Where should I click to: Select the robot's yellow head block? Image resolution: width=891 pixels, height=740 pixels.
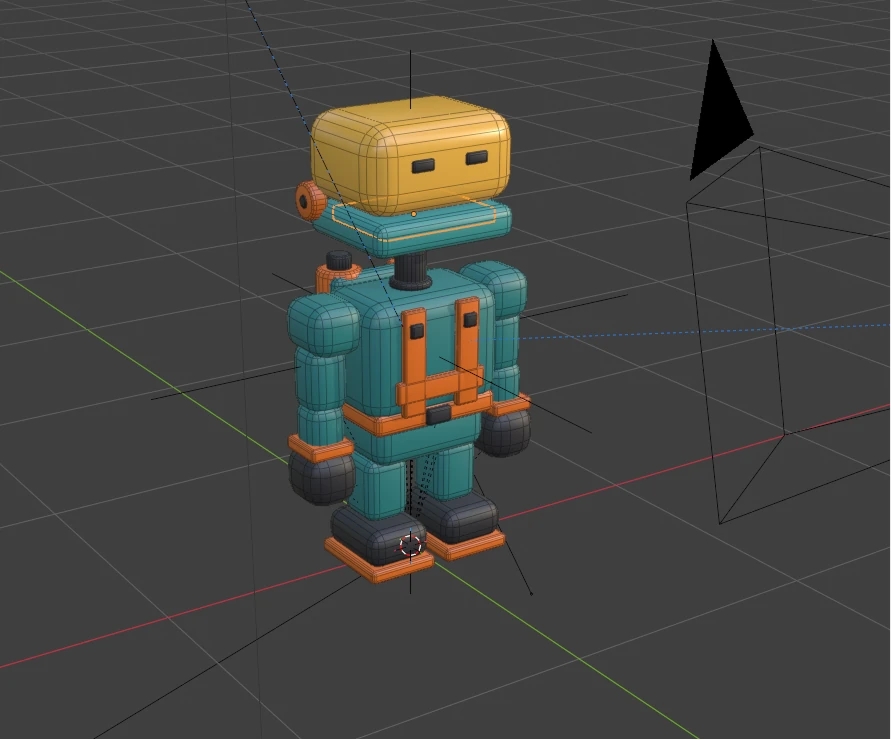coord(410,156)
